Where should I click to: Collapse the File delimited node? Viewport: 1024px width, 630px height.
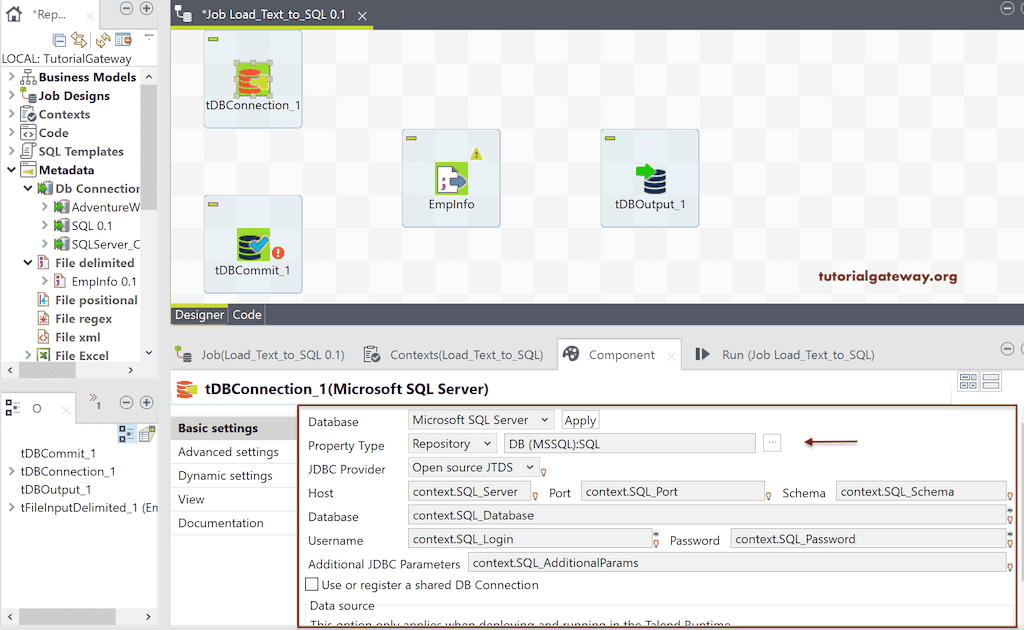coord(27,262)
